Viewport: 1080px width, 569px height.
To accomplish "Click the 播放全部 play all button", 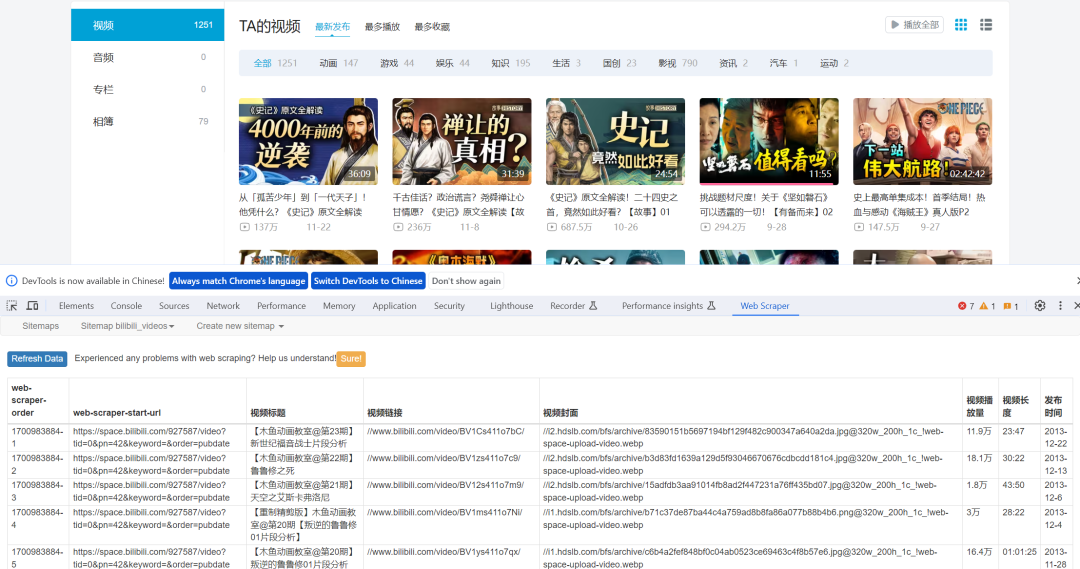I will pos(914,25).
